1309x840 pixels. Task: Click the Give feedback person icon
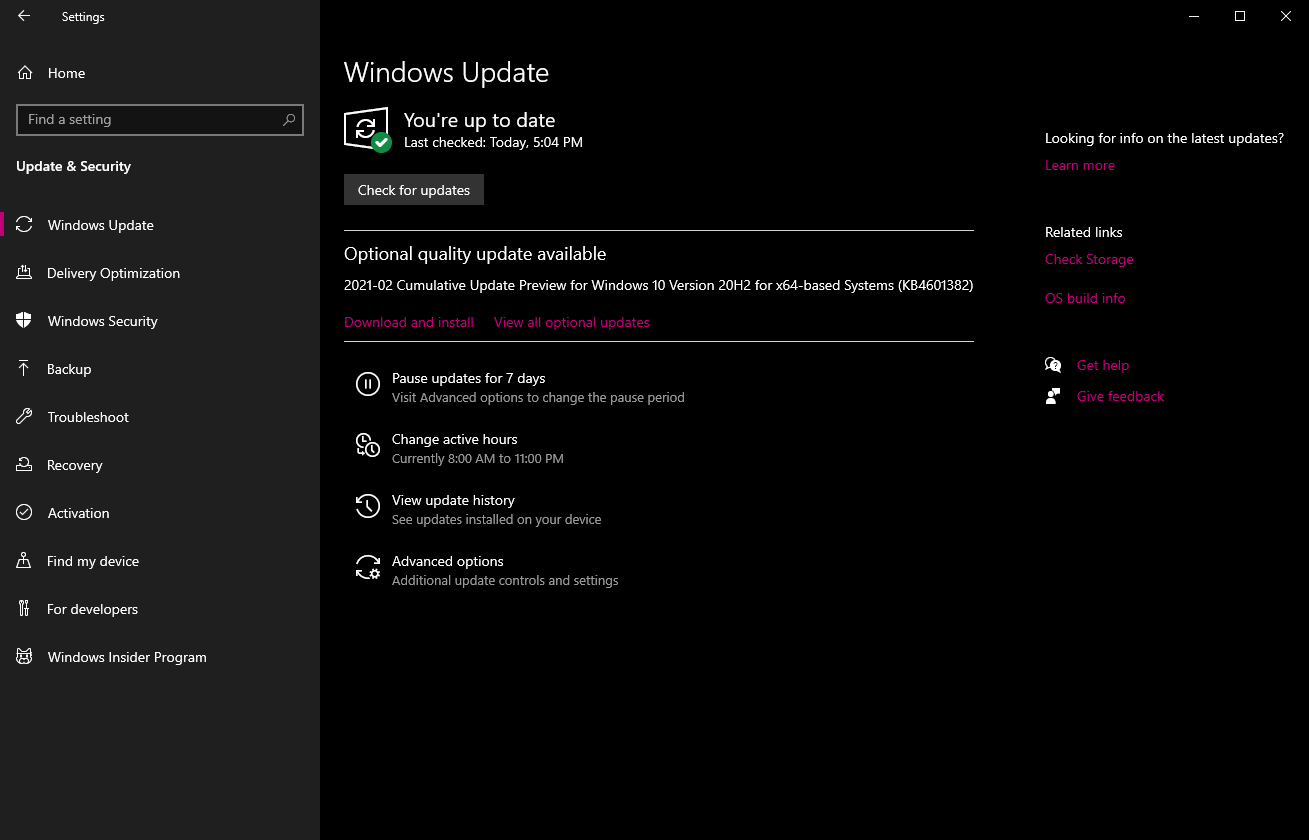[1053, 396]
